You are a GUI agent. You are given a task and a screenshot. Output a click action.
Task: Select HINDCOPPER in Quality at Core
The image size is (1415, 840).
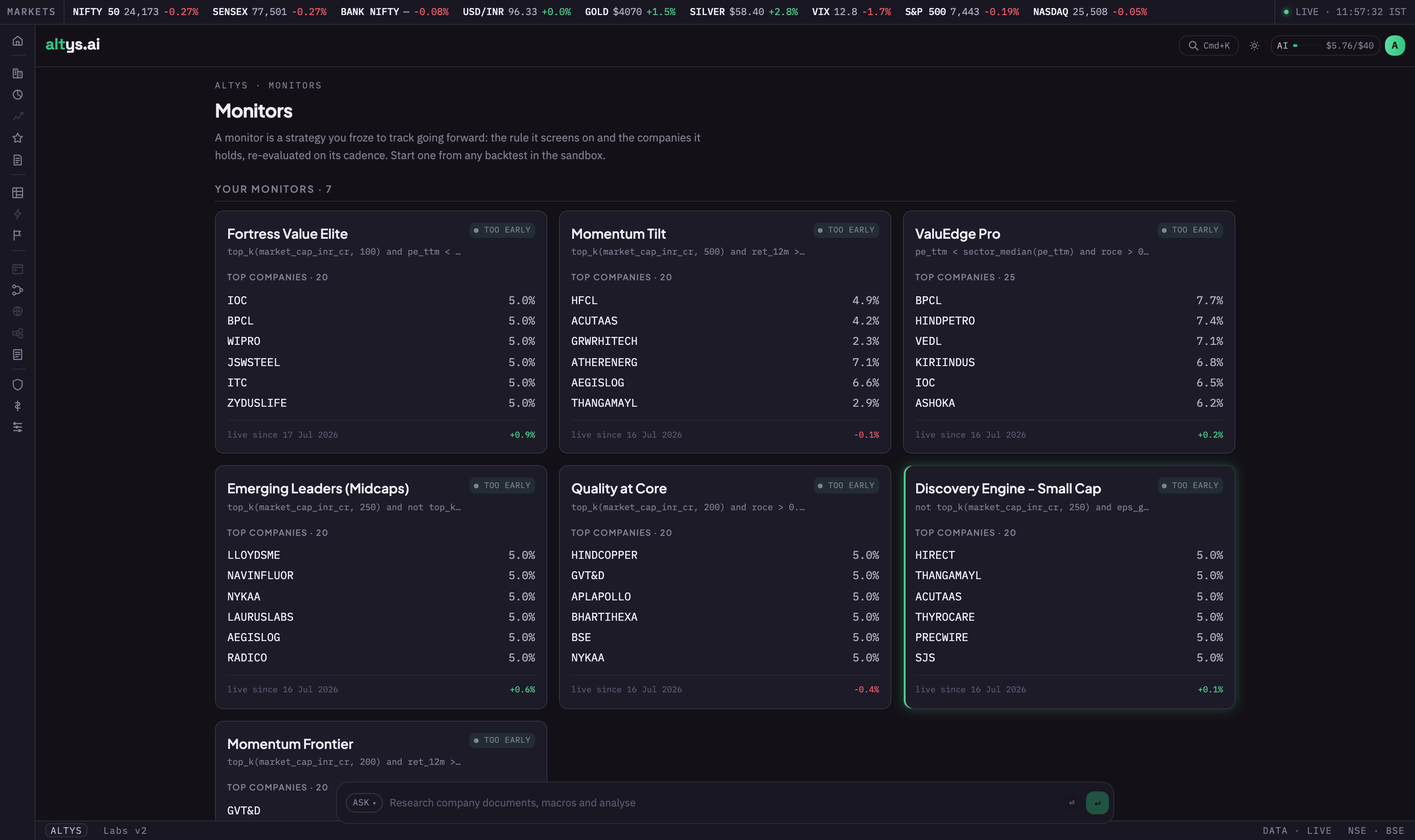tap(725, 555)
